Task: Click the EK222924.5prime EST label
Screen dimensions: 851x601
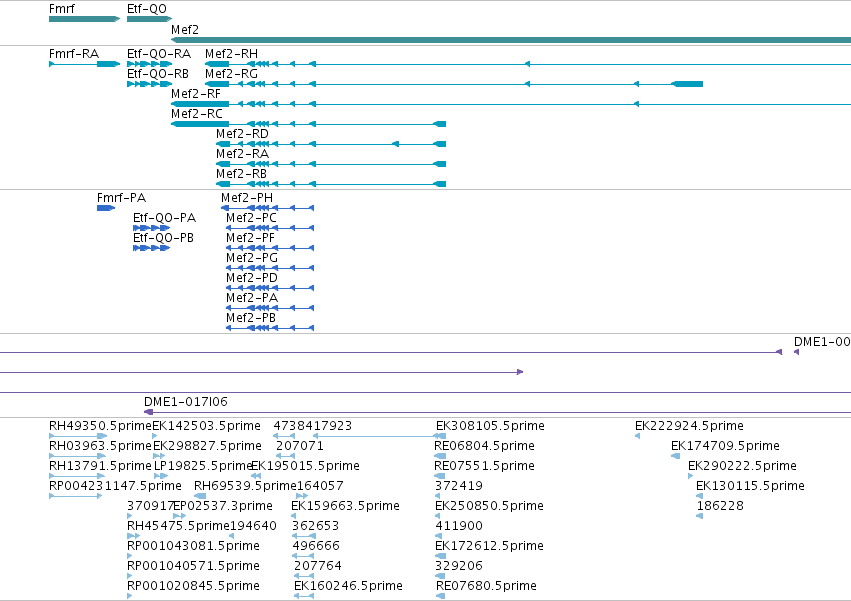Action: pyautogui.click(x=689, y=426)
